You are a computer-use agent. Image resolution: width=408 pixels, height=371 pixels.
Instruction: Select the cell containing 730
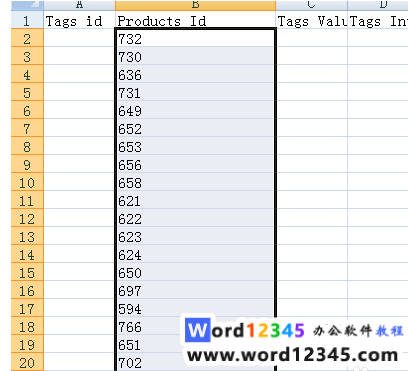coord(196,56)
